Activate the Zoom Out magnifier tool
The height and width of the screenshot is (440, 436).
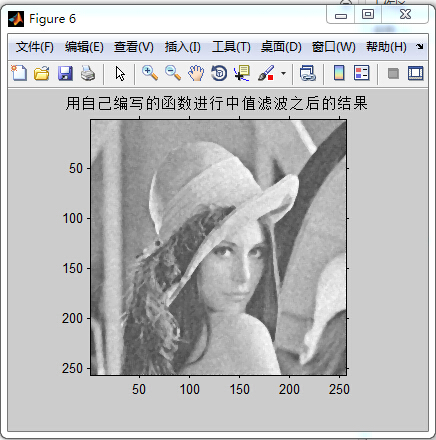click(x=173, y=73)
